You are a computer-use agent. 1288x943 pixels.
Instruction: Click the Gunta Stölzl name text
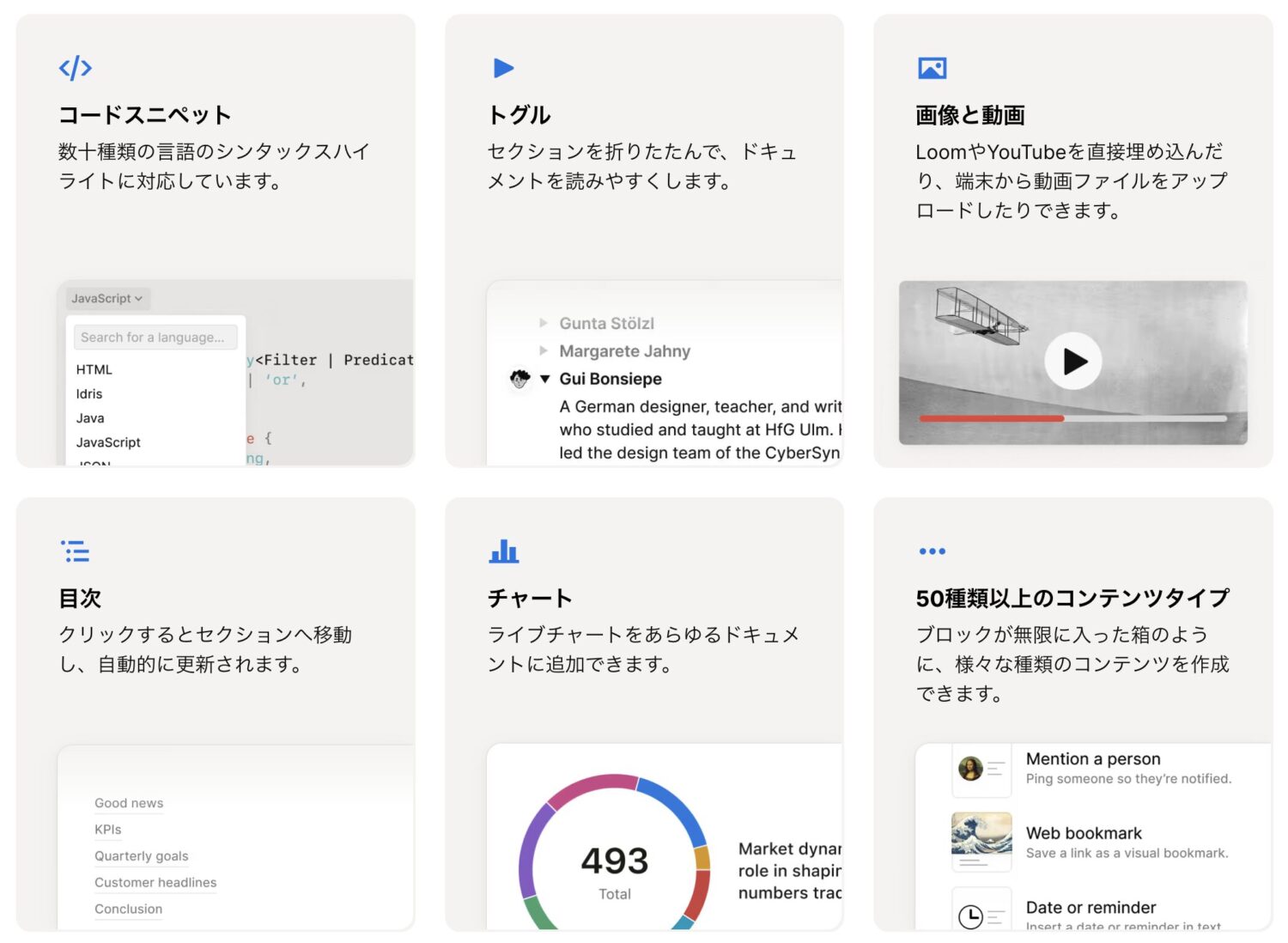(x=607, y=323)
